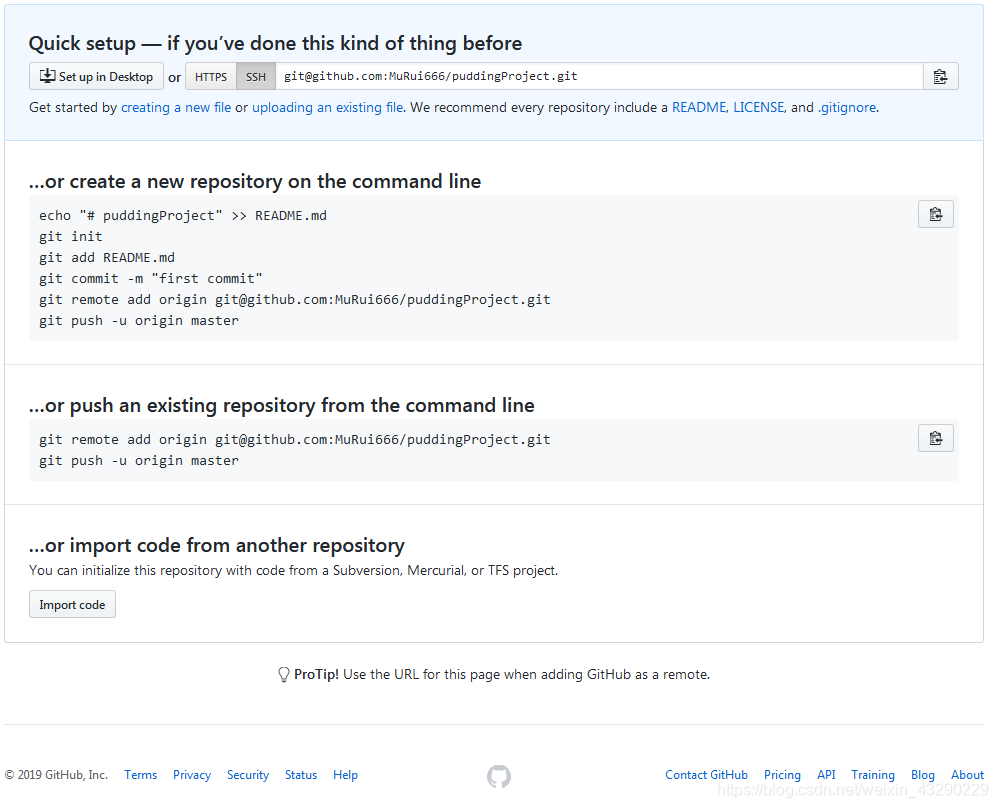Copy the new repository commands block
Image resolution: width=998 pixels, height=808 pixels.
pos(936,214)
